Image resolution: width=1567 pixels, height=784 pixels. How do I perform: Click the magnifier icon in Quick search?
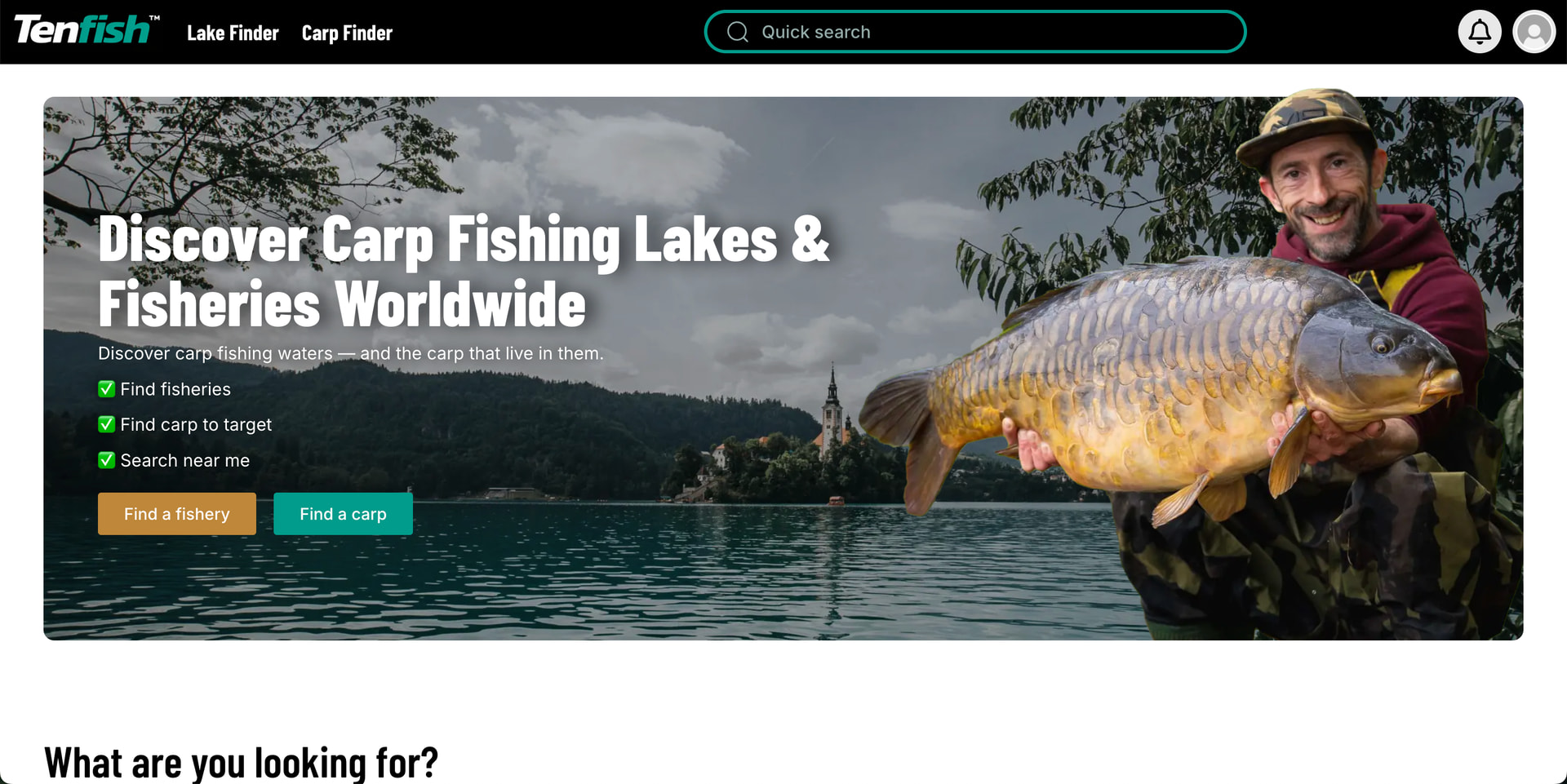tap(737, 32)
